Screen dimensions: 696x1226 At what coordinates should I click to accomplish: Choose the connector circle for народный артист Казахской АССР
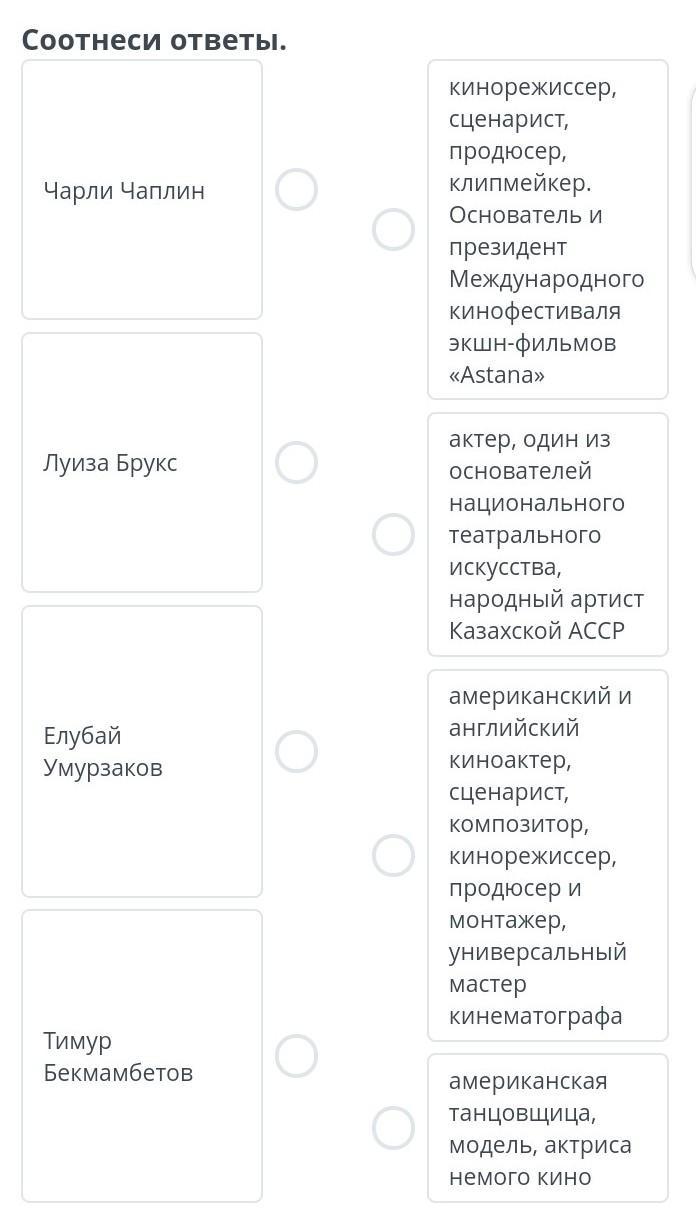coord(393,534)
